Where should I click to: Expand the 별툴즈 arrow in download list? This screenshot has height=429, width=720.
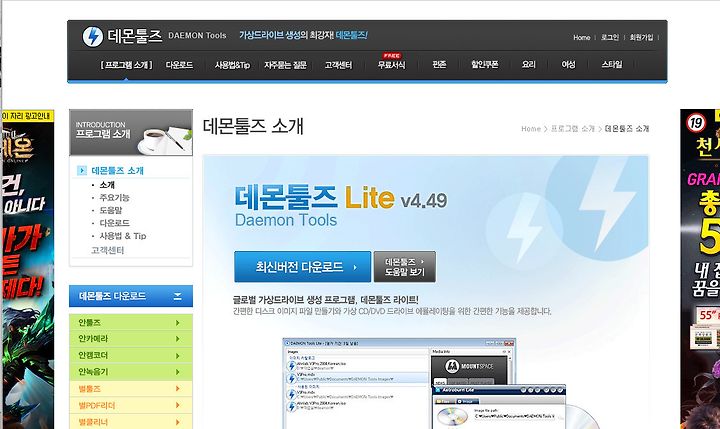[178, 389]
